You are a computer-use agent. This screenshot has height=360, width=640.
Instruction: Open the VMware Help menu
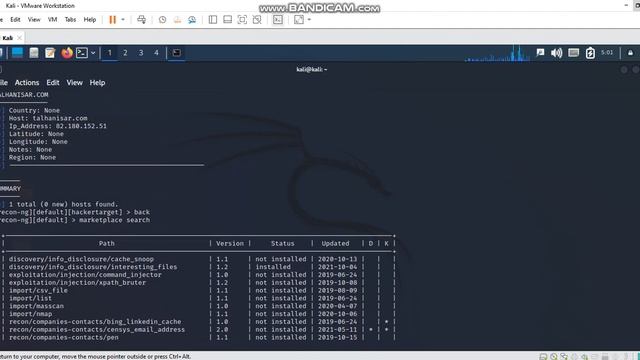point(90,20)
